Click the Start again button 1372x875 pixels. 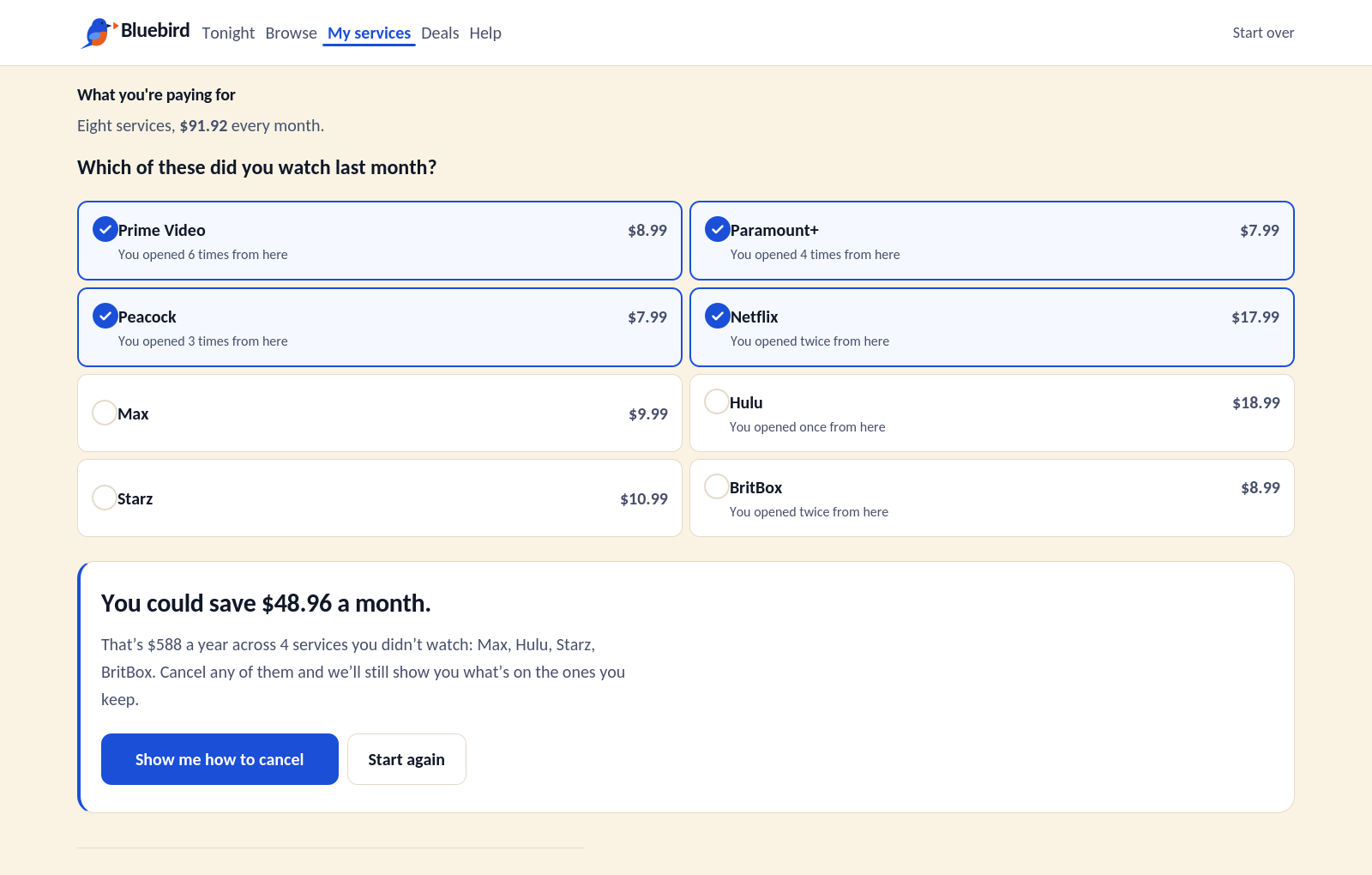tap(406, 759)
